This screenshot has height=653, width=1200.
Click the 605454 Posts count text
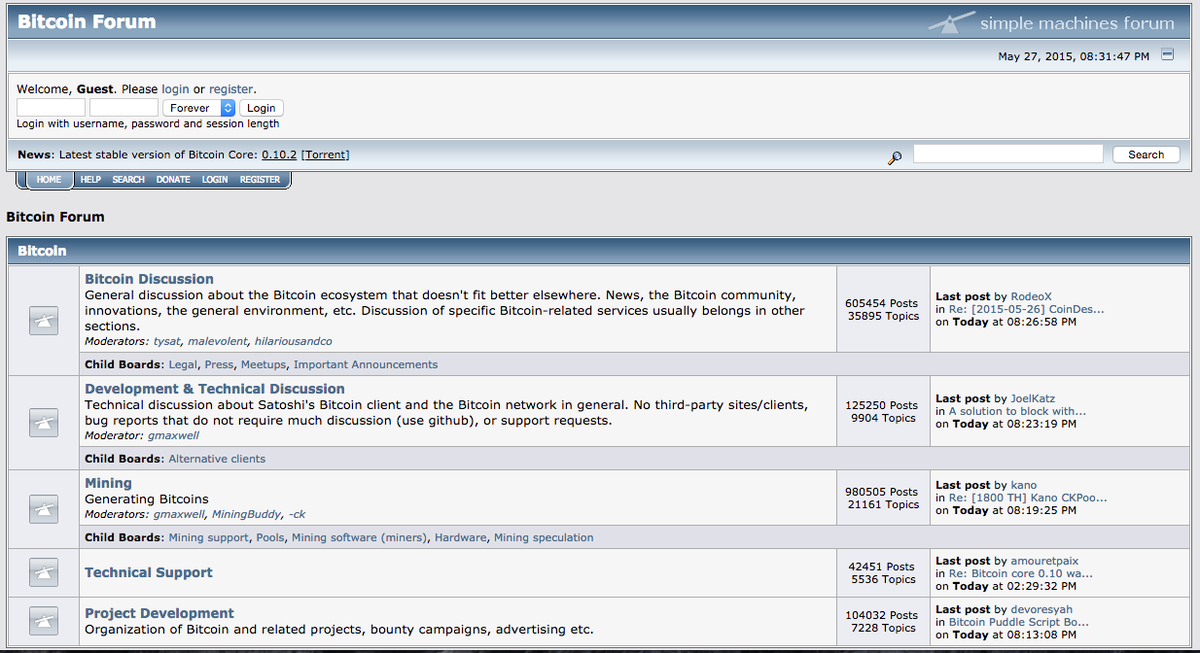point(881,303)
